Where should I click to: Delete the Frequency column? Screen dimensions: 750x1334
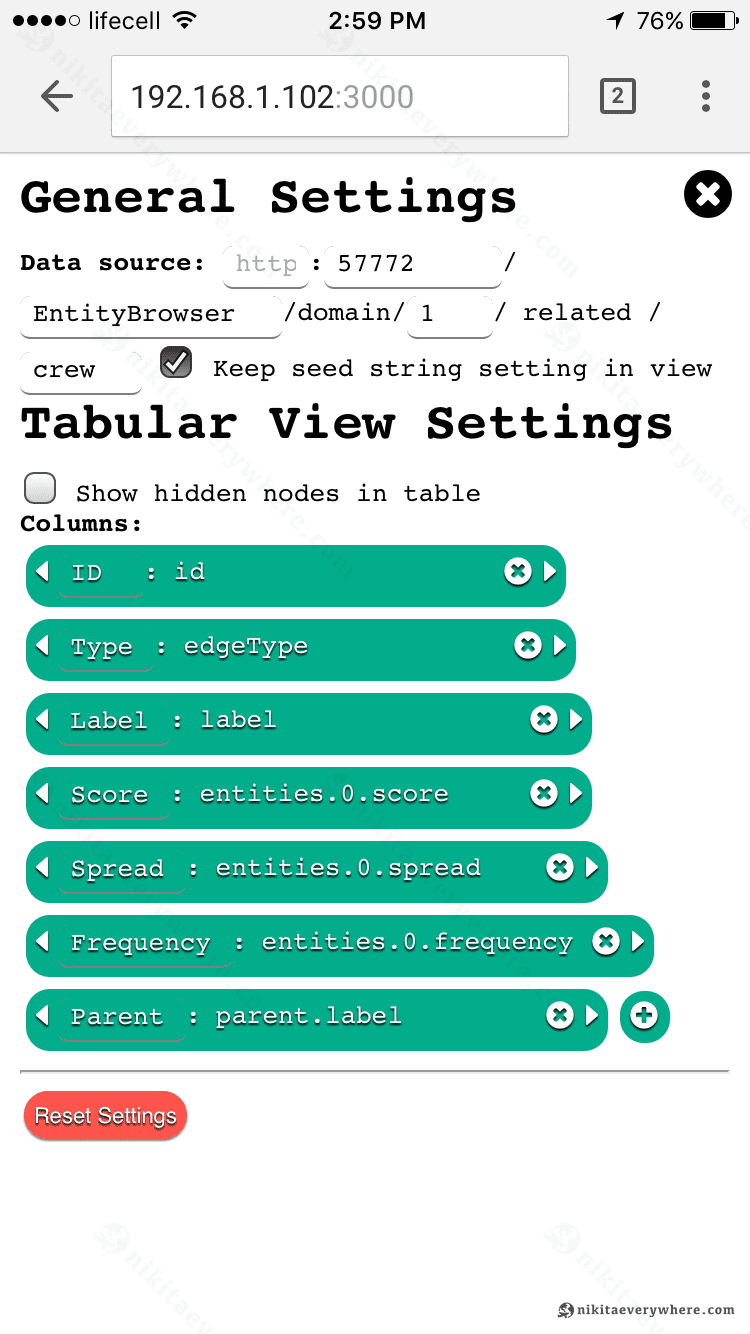pyautogui.click(x=606, y=941)
